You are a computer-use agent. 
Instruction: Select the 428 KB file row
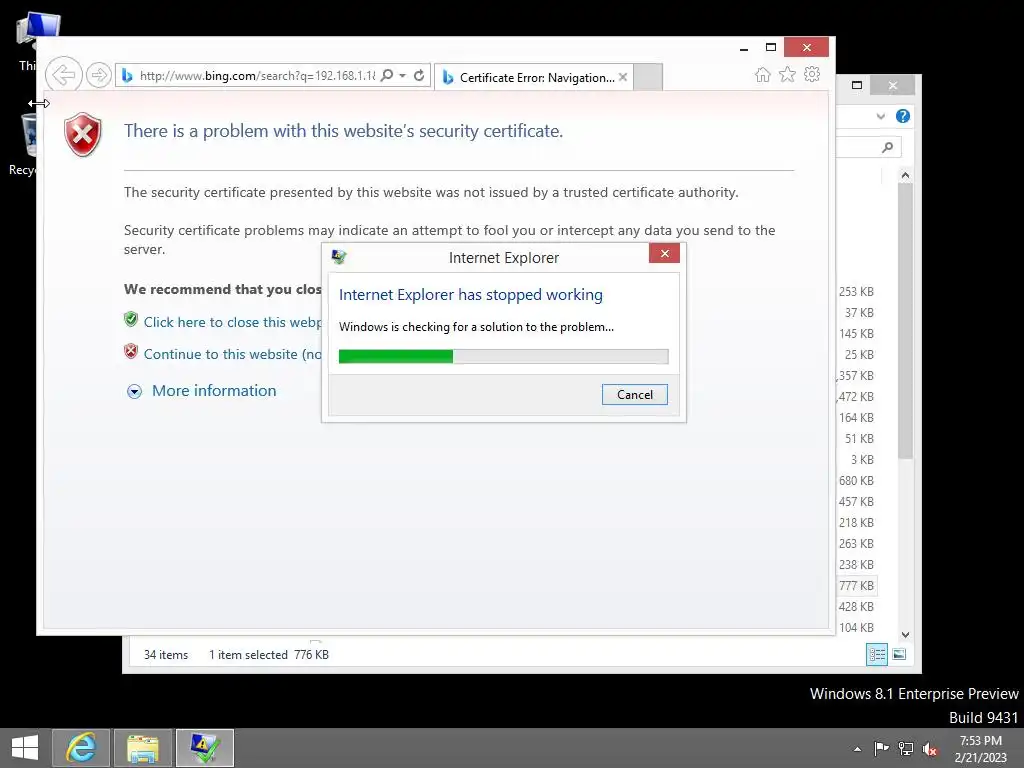pos(856,607)
